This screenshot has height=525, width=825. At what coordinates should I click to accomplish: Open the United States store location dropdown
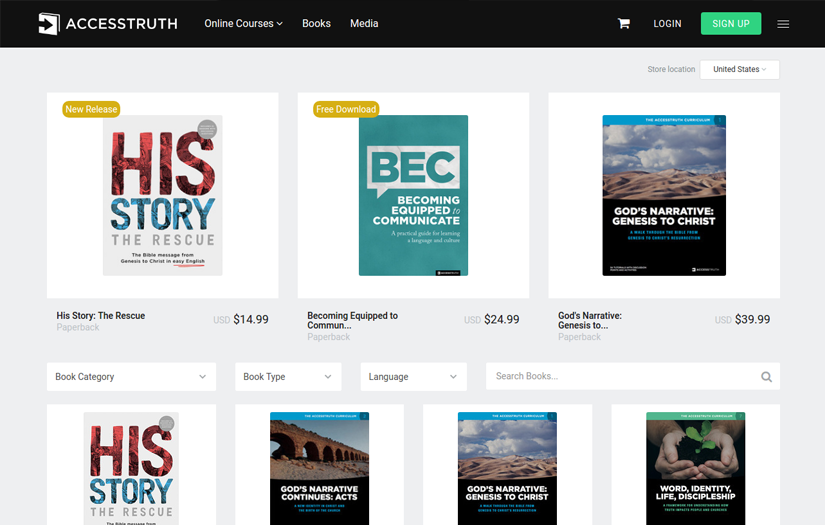point(739,69)
